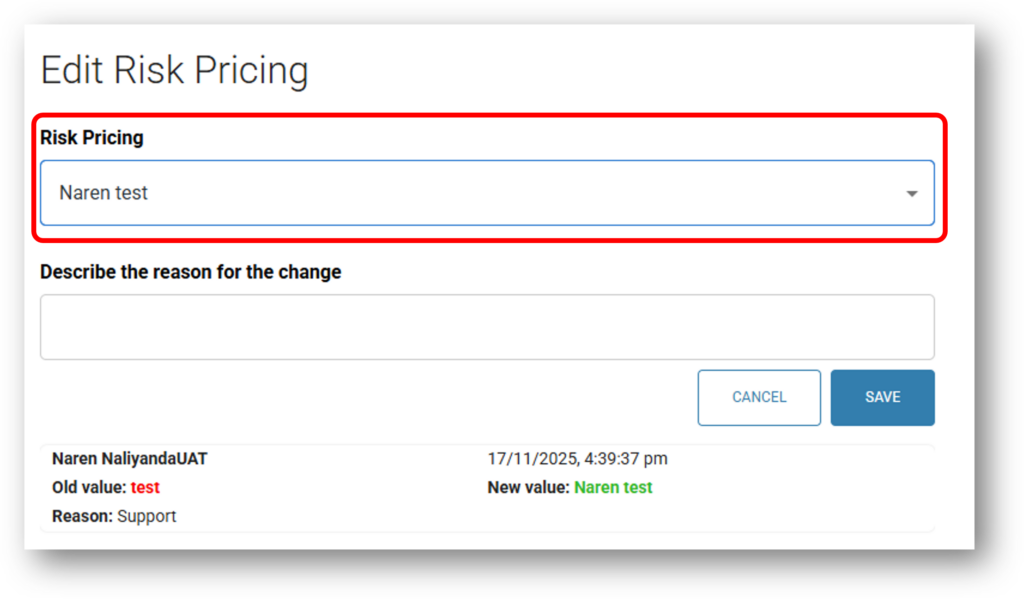The width and height of the screenshot is (1024, 599).
Task: Click the 'Edit Risk Pricing' heading
Action: click(174, 72)
